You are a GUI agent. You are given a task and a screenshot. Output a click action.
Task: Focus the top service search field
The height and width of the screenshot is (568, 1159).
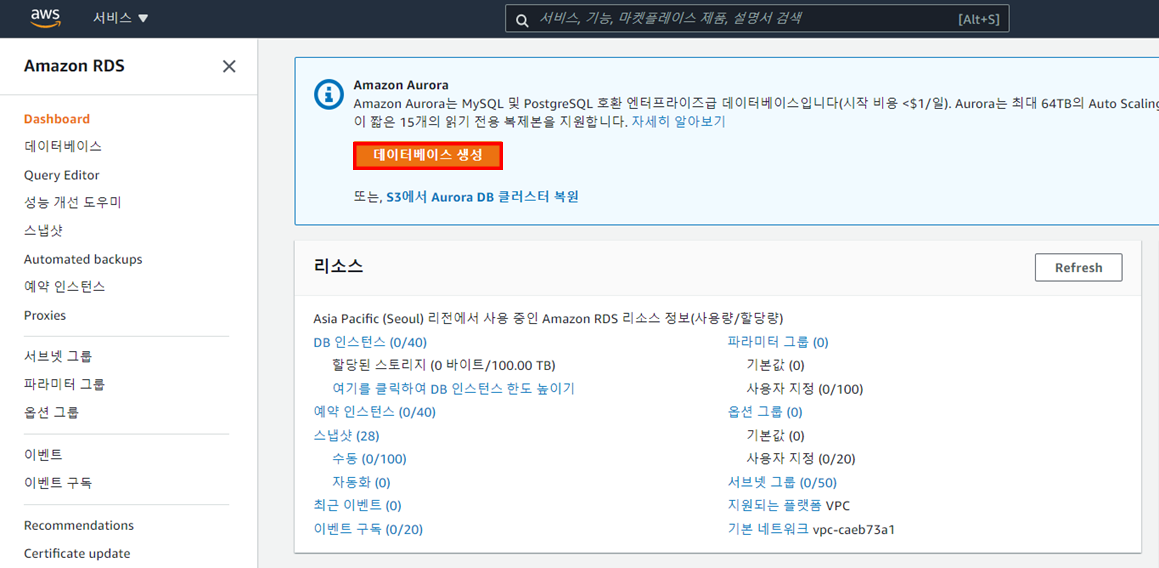[x=757, y=19]
